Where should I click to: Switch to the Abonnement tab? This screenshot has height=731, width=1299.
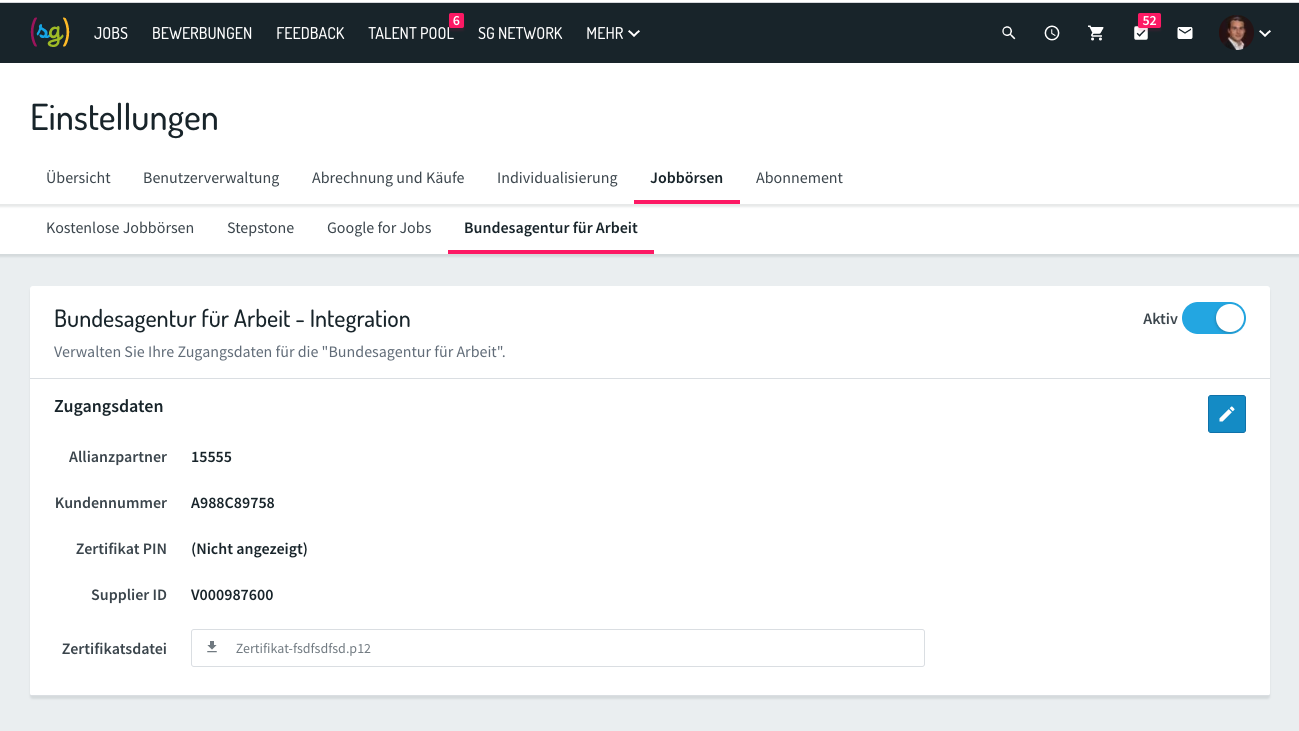[x=799, y=178]
